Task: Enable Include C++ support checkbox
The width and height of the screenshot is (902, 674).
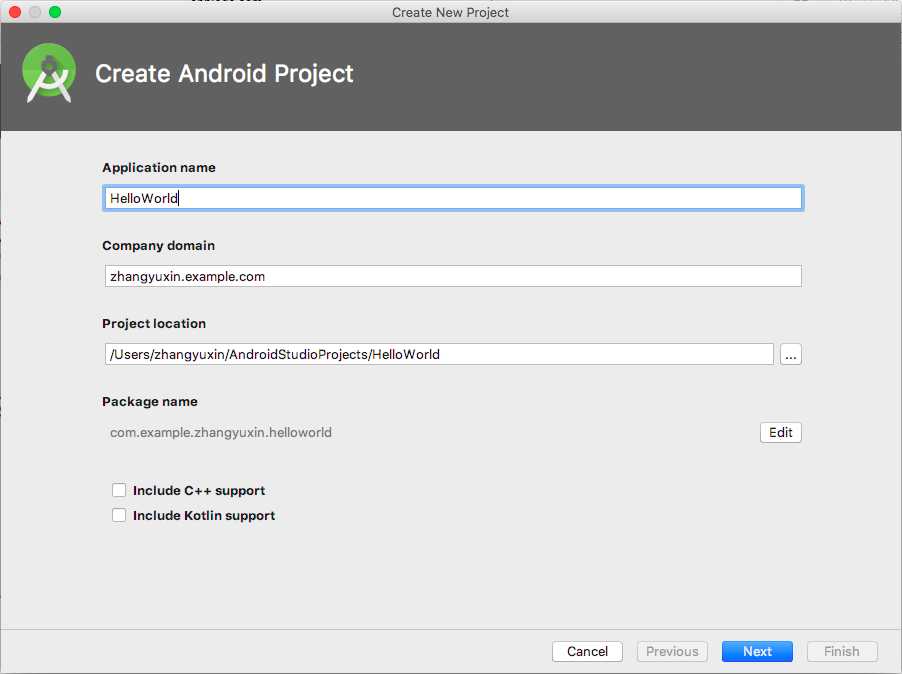Action: (119, 490)
